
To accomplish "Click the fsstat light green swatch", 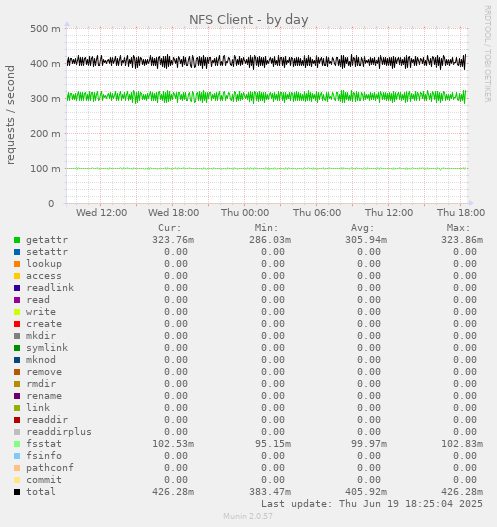I will point(17,444).
